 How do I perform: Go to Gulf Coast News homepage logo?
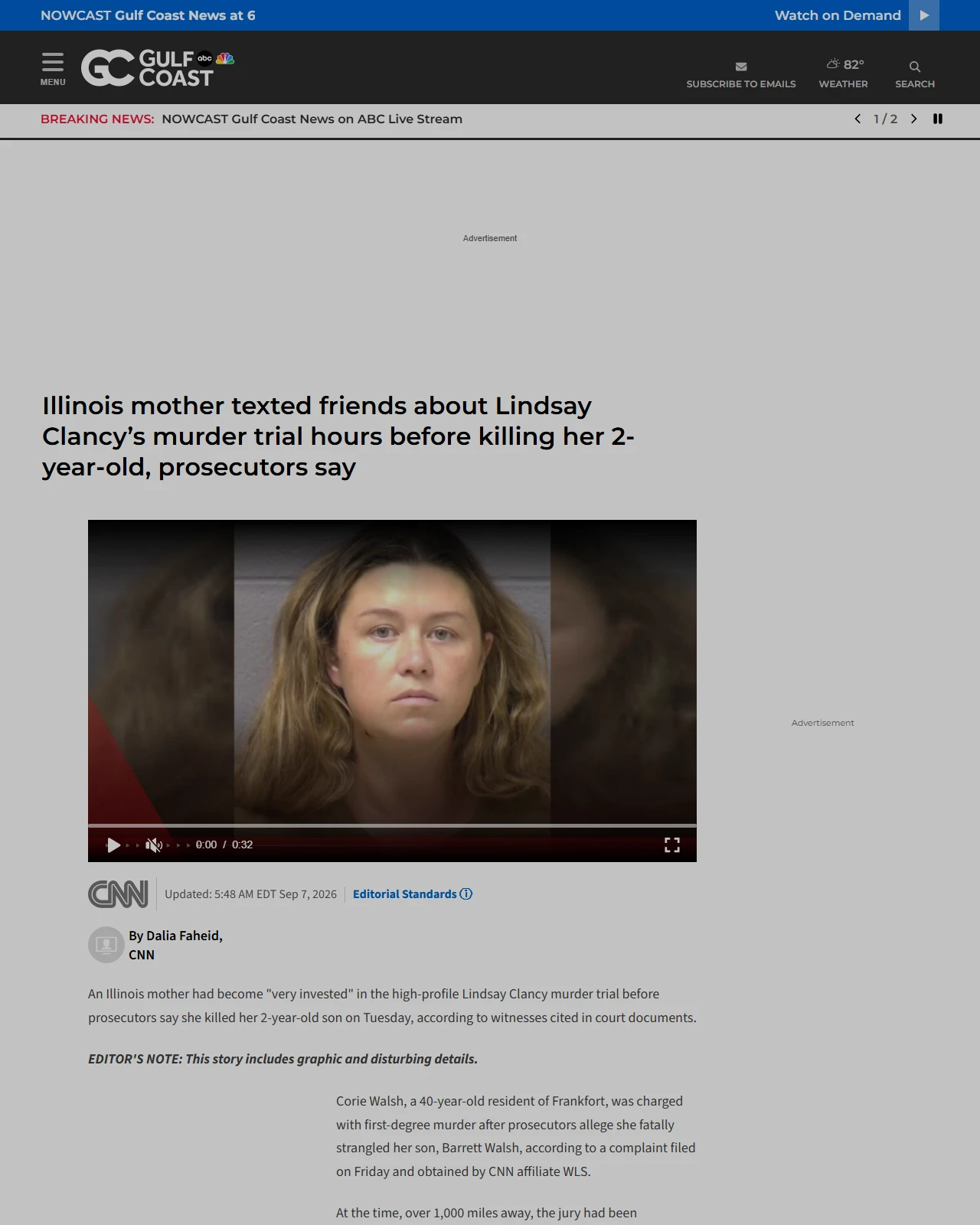(x=158, y=68)
